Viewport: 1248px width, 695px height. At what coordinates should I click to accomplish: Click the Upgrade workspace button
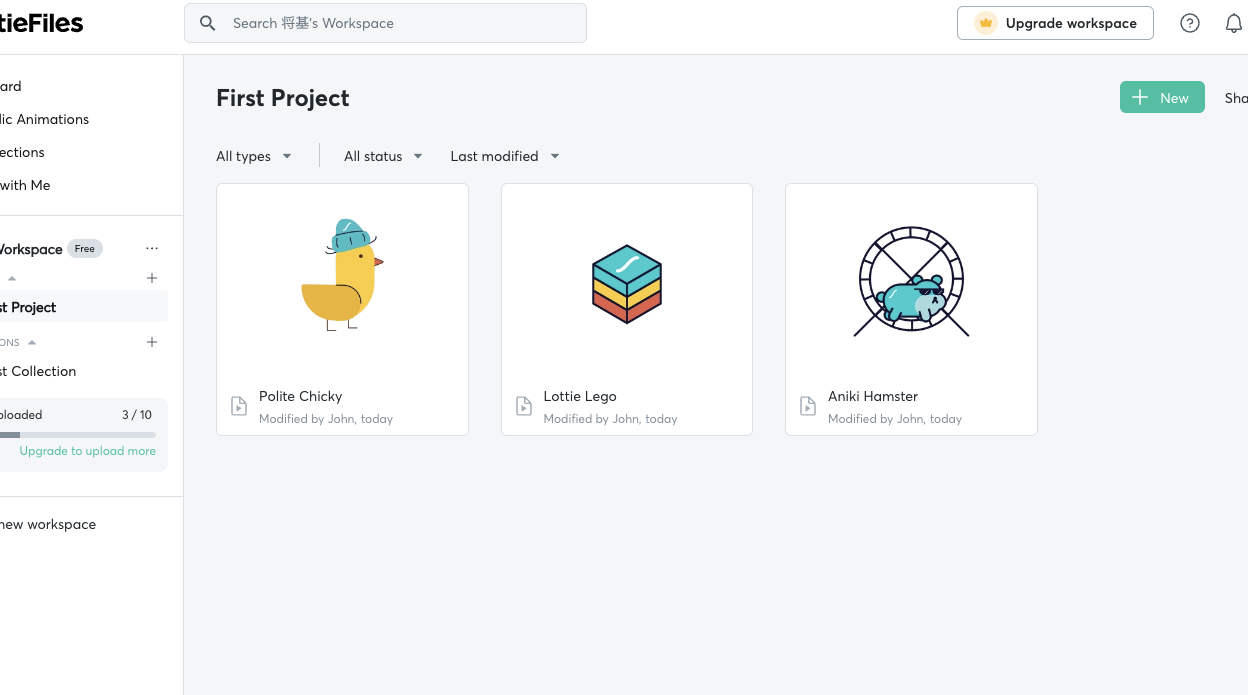pos(1055,23)
